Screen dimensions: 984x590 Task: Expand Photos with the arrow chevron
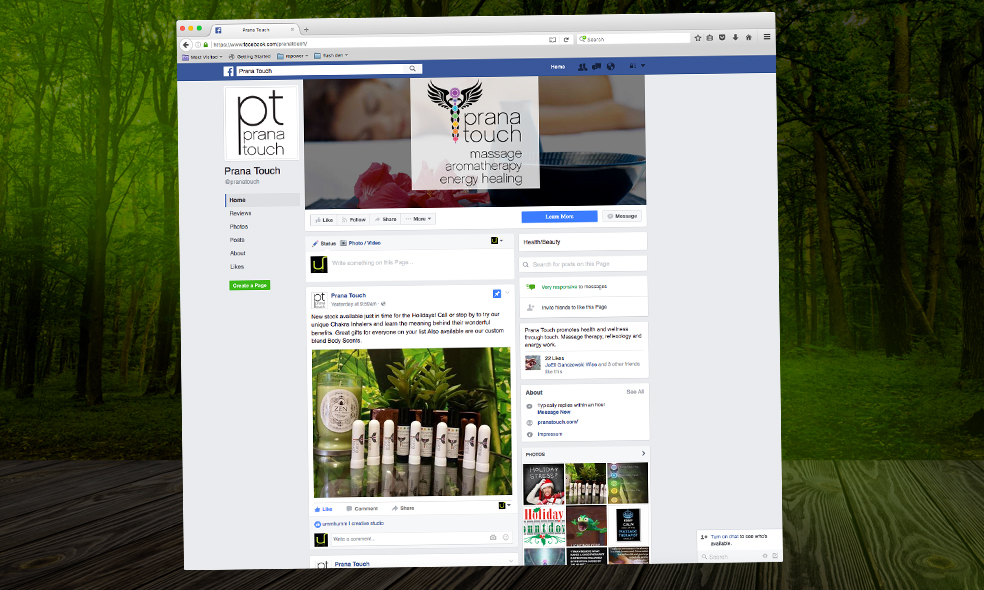pos(643,453)
